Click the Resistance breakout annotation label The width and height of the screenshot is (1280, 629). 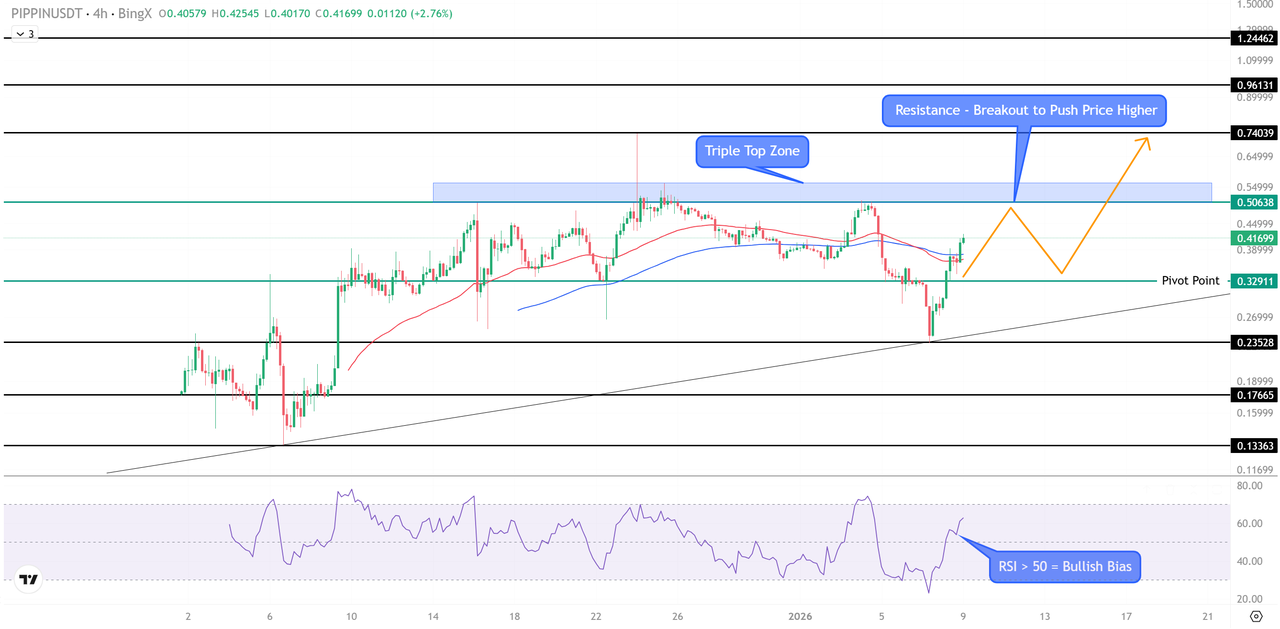click(x=1024, y=110)
